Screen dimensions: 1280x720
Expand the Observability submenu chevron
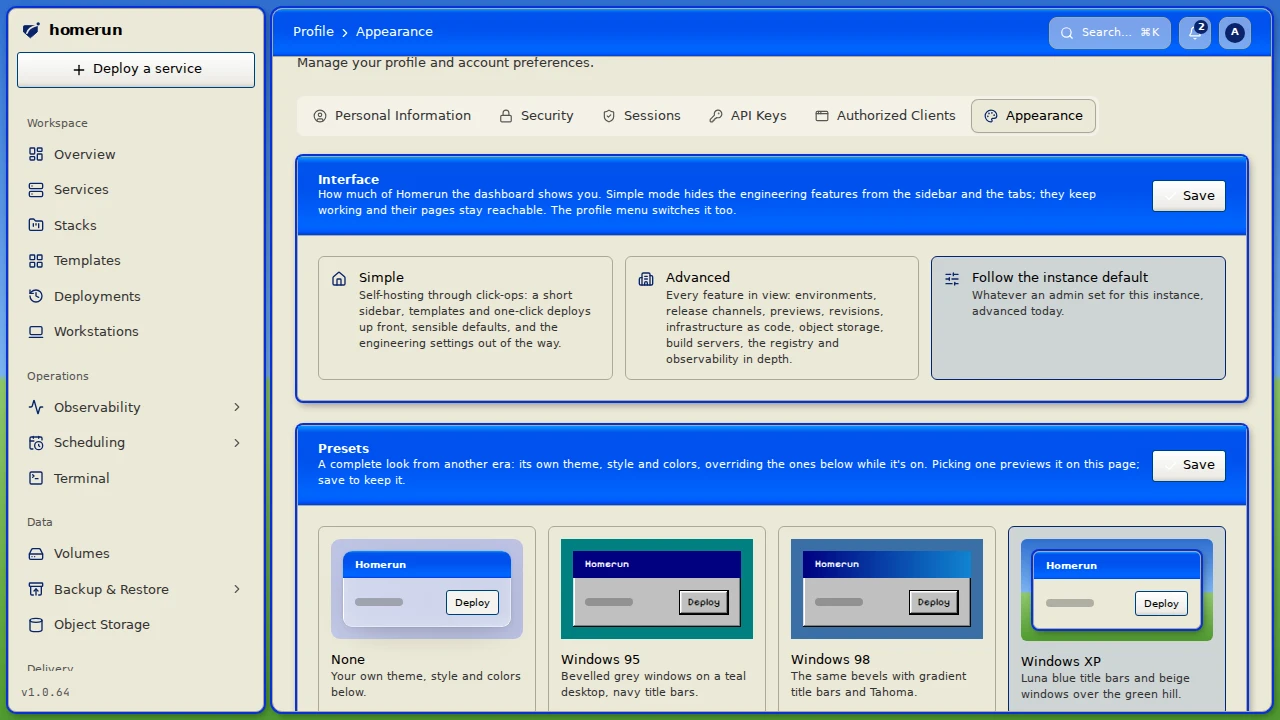pyautogui.click(x=237, y=407)
